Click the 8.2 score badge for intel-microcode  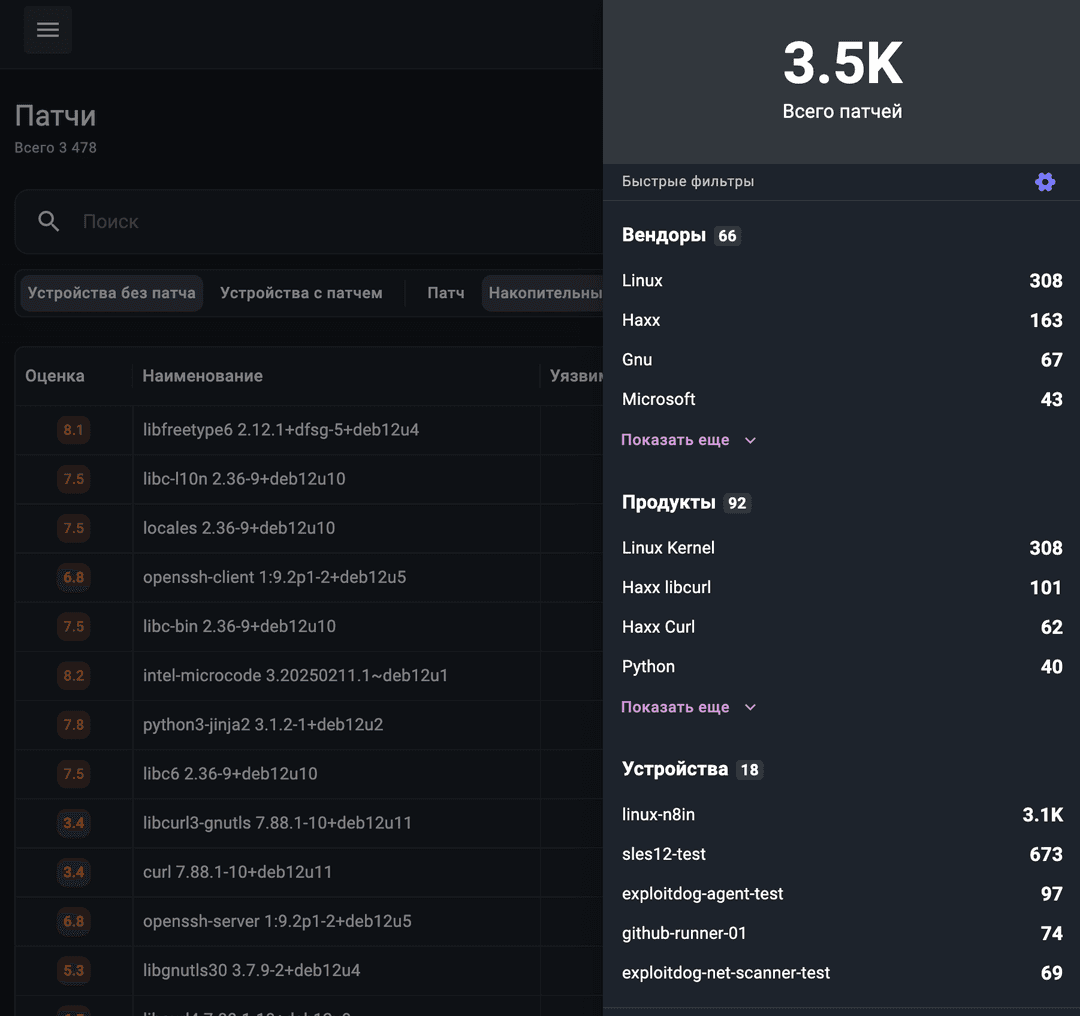[x=74, y=676]
